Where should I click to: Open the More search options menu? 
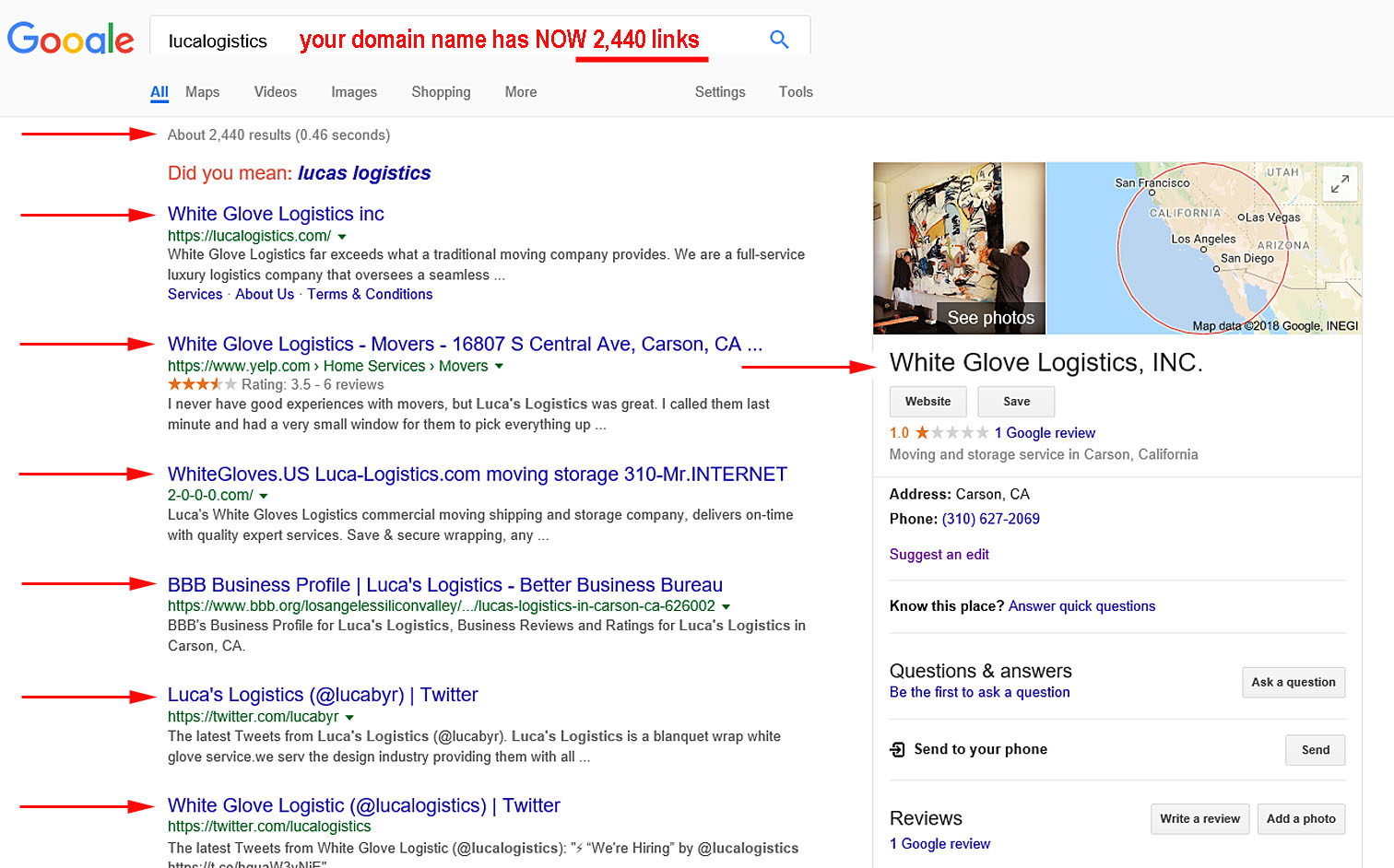pos(521,92)
